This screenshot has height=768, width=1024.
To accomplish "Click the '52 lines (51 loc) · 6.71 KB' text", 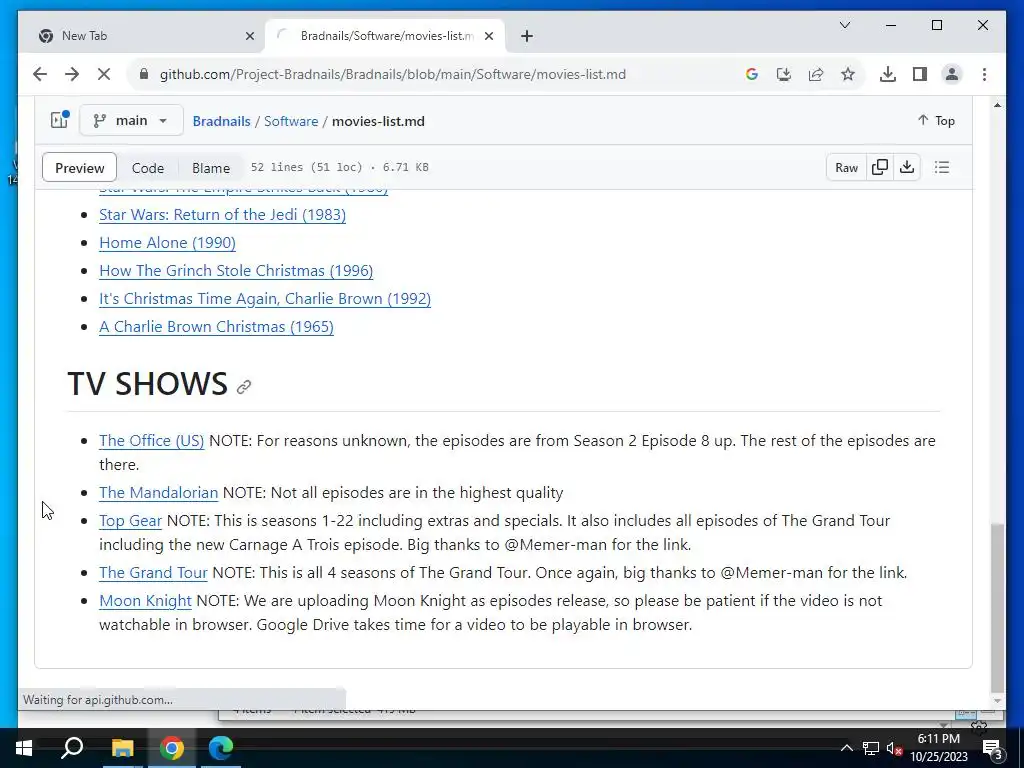I will 340,167.
